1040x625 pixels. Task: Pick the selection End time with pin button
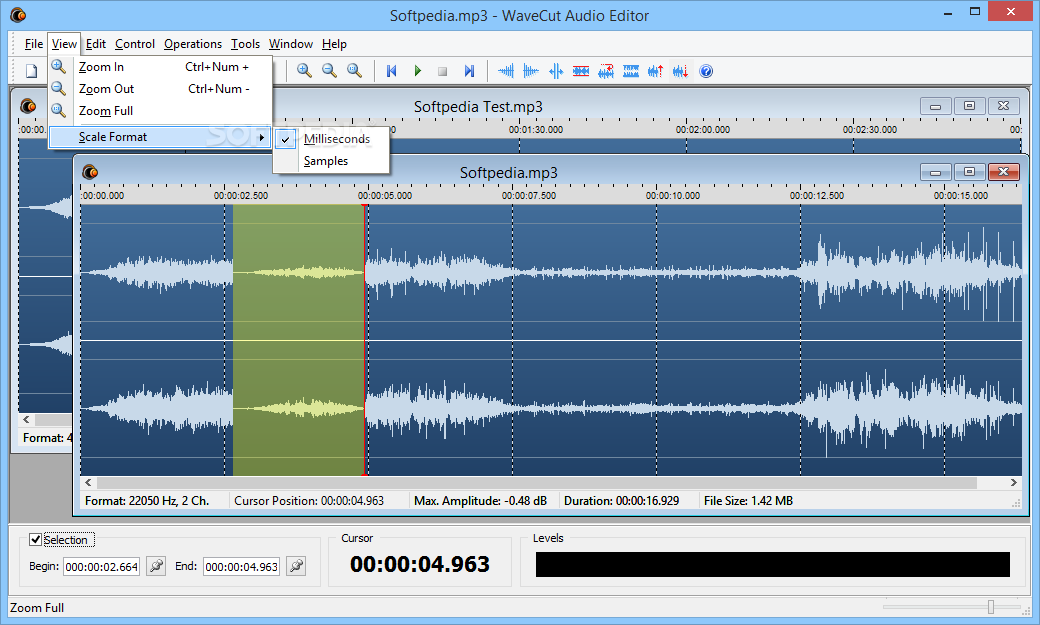coord(296,566)
